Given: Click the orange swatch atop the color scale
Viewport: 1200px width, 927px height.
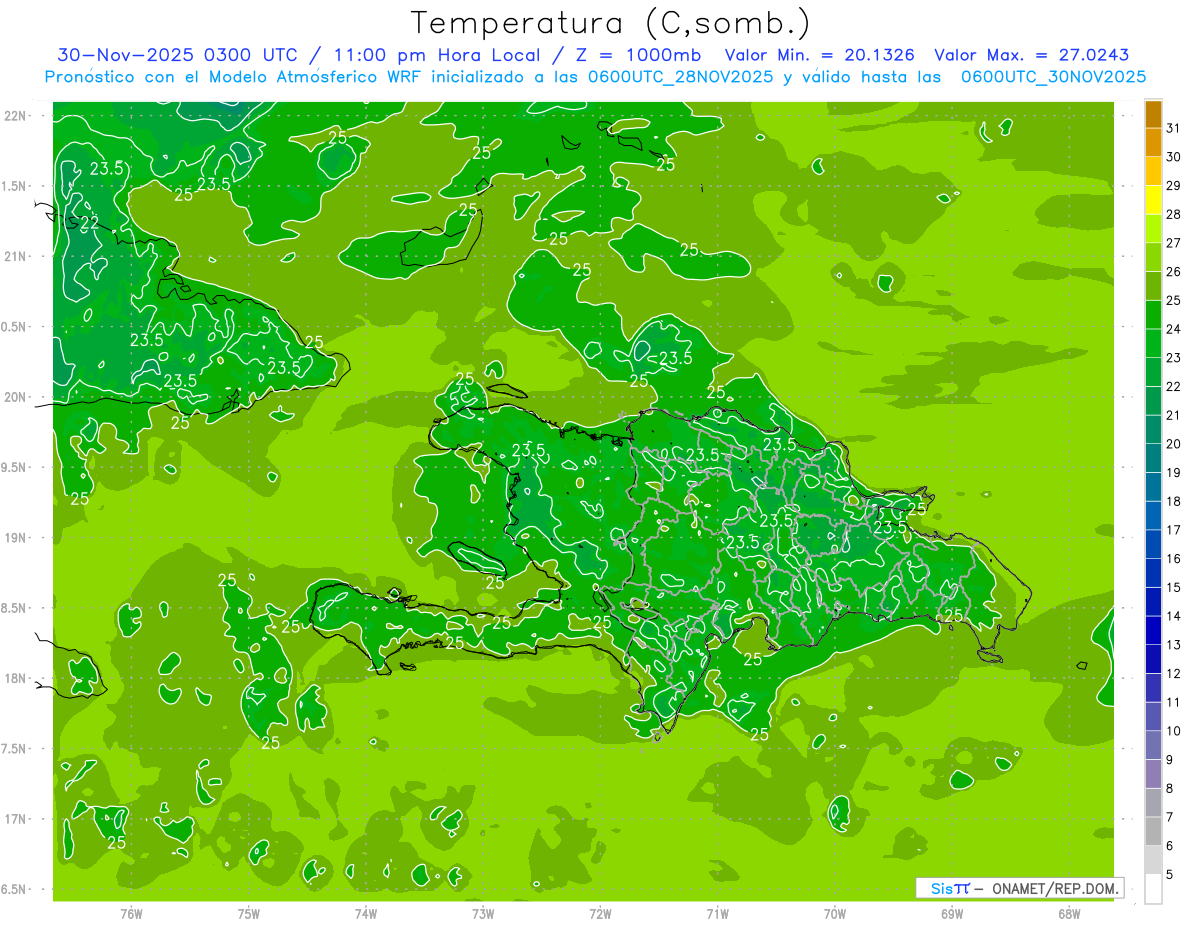Looking at the screenshot, I should [1153, 115].
